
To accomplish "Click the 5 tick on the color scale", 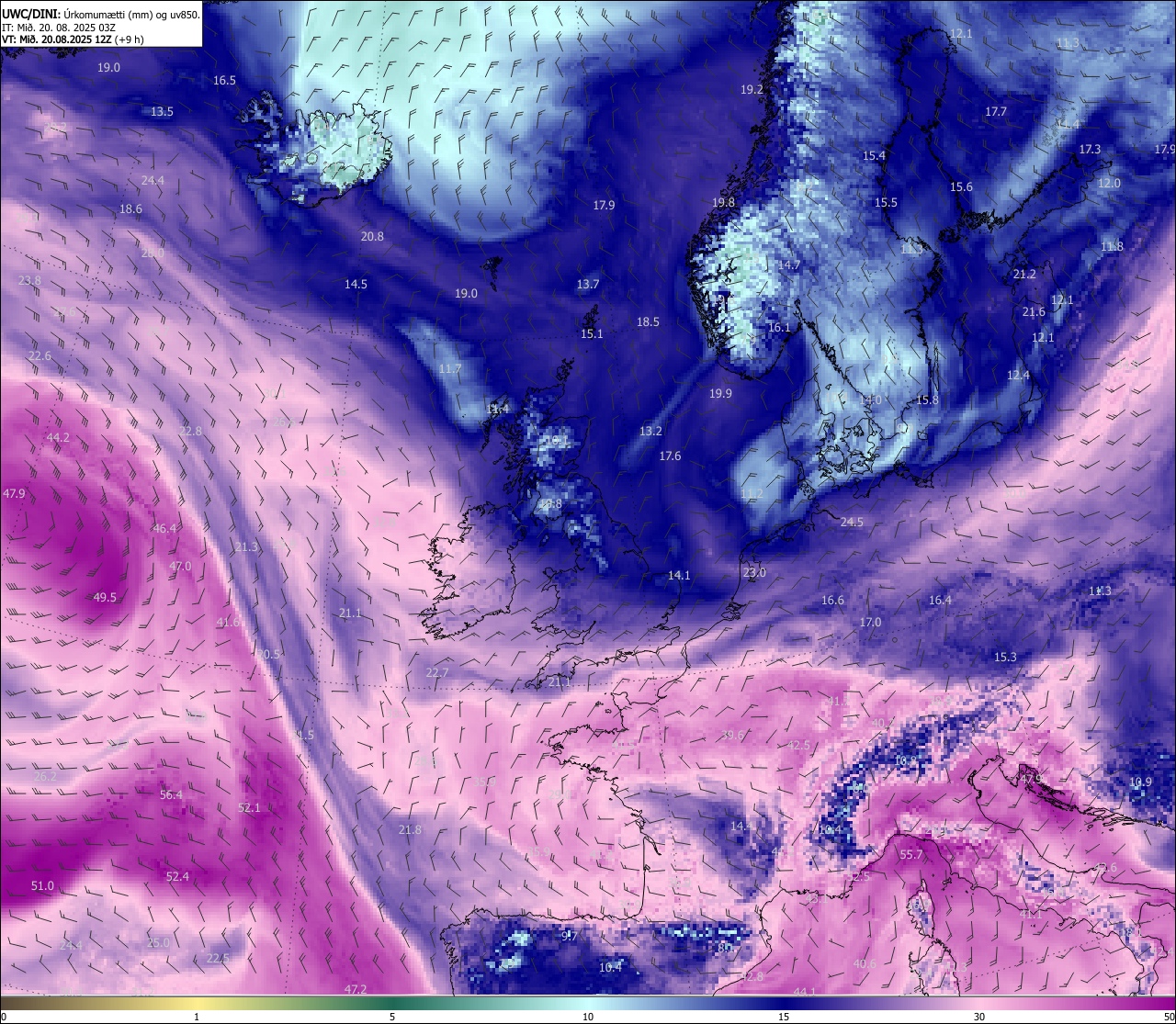I will coord(392,1017).
